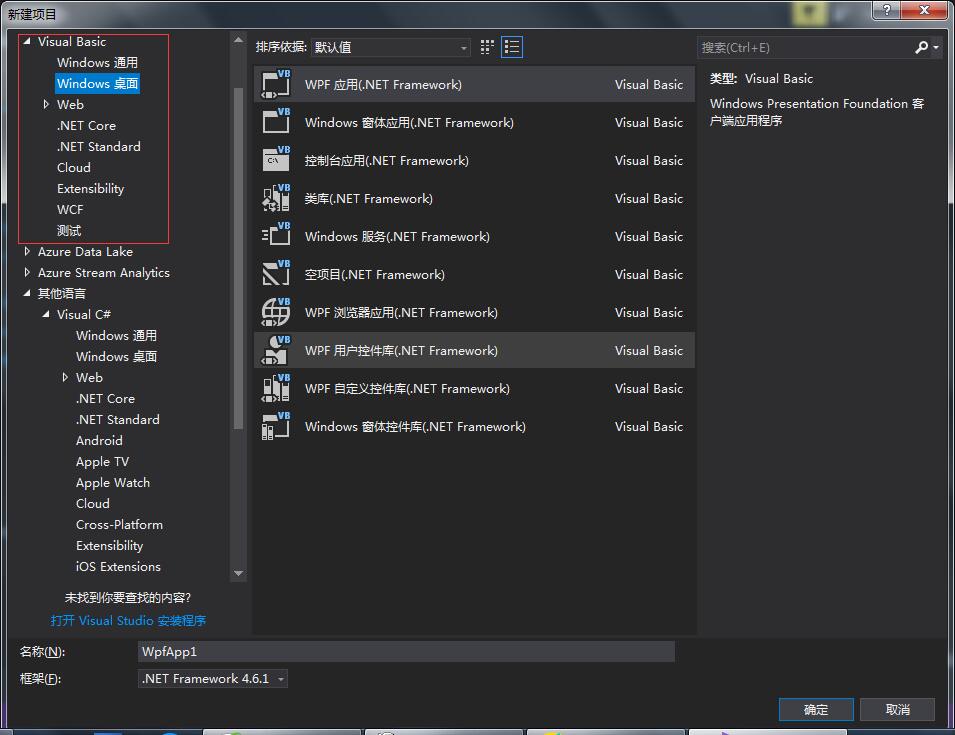Screen dimensions: 955x735
Task: Click the 名称 input field with WpfApp1
Action: (406, 651)
